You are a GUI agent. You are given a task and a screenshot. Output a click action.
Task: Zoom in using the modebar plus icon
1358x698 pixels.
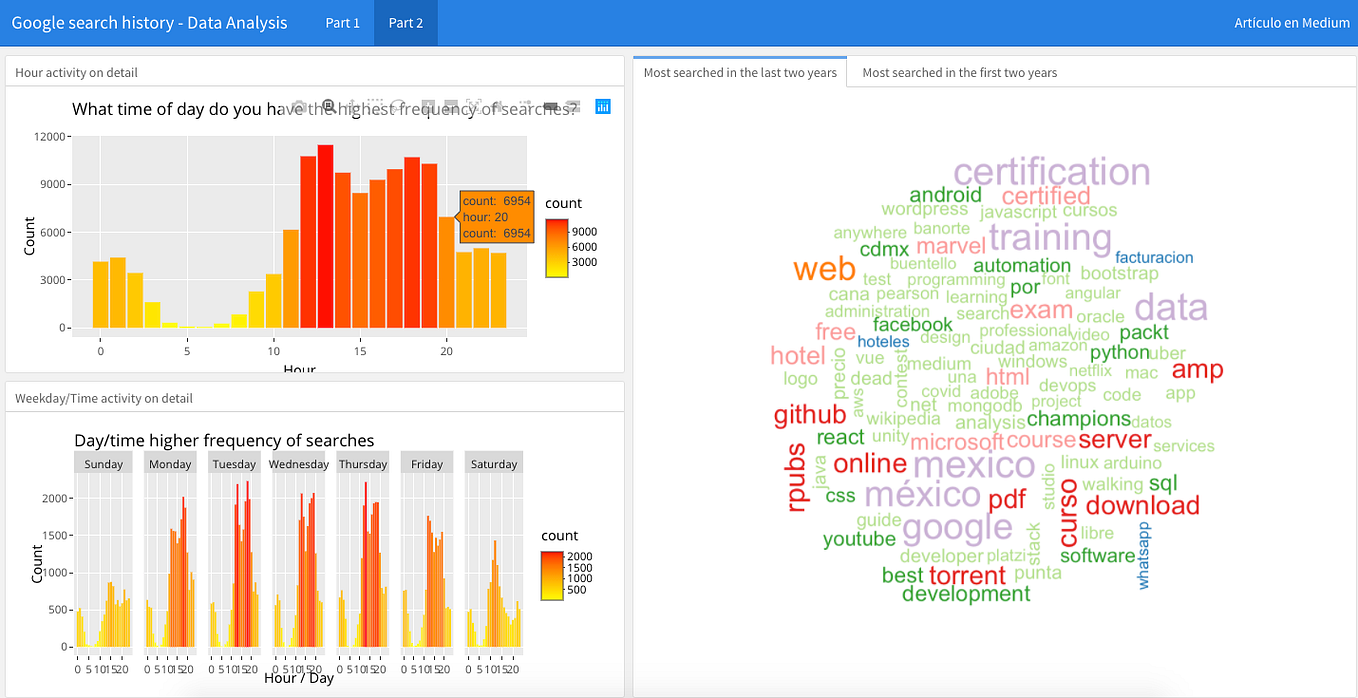coord(427,105)
